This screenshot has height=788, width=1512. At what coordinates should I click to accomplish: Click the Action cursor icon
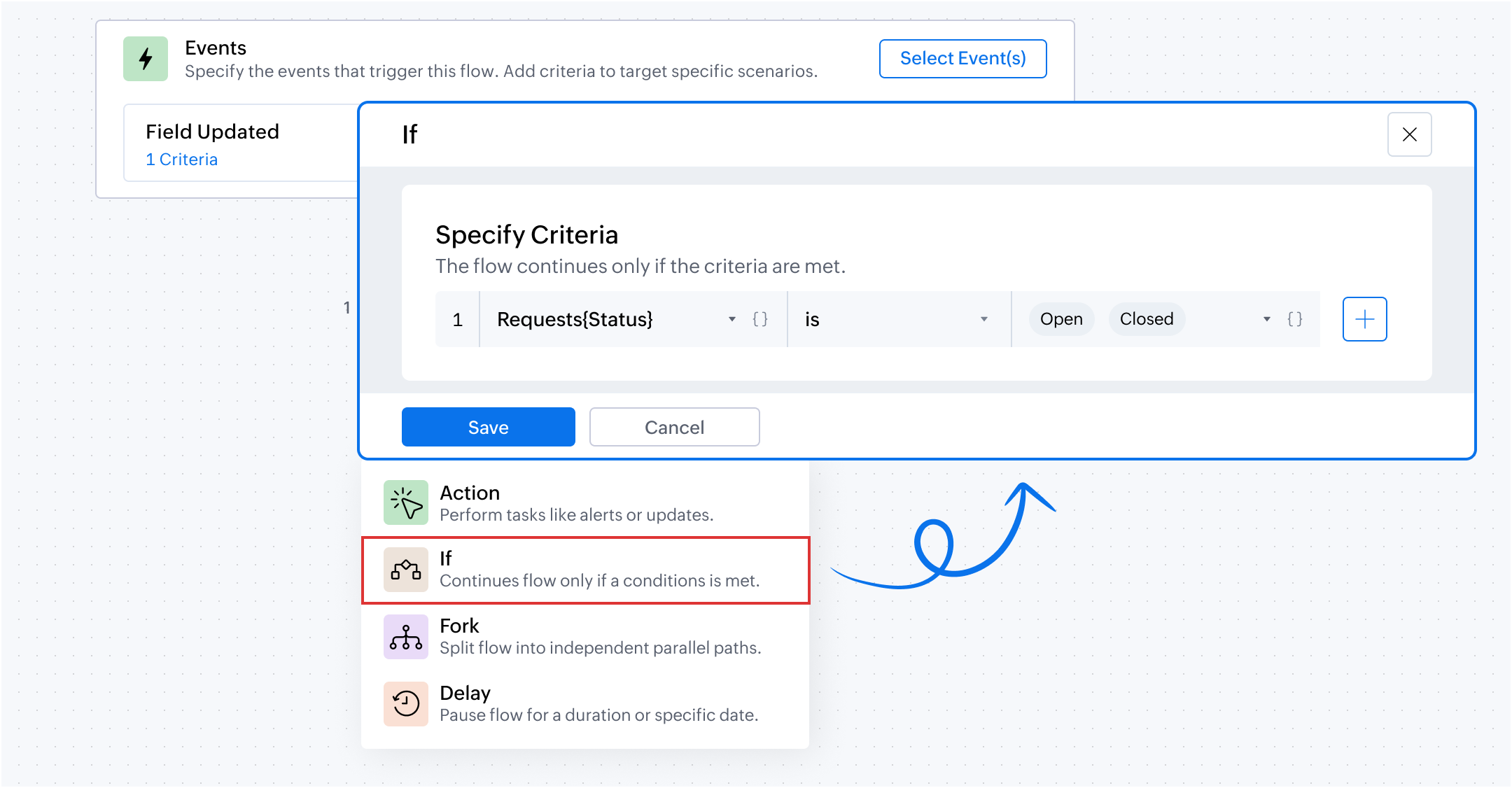[406, 502]
